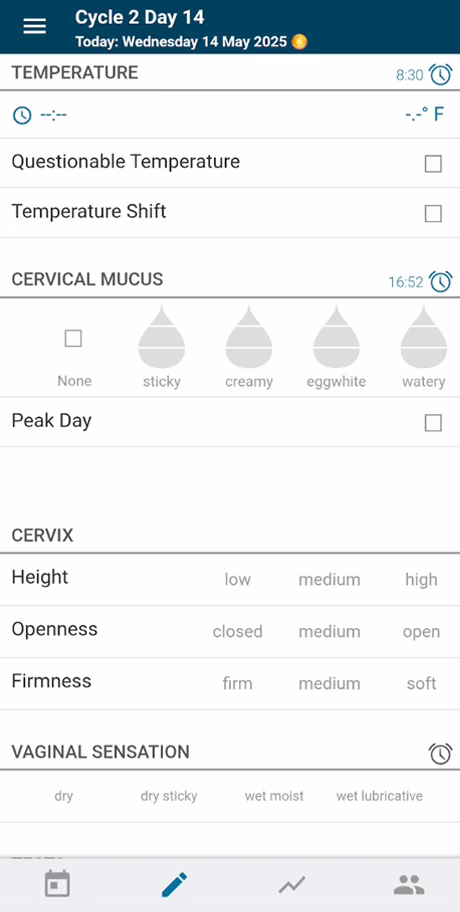Open the calendar tab in bottom bar
The width and height of the screenshot is (460, 912).
(x=58, y=884)
